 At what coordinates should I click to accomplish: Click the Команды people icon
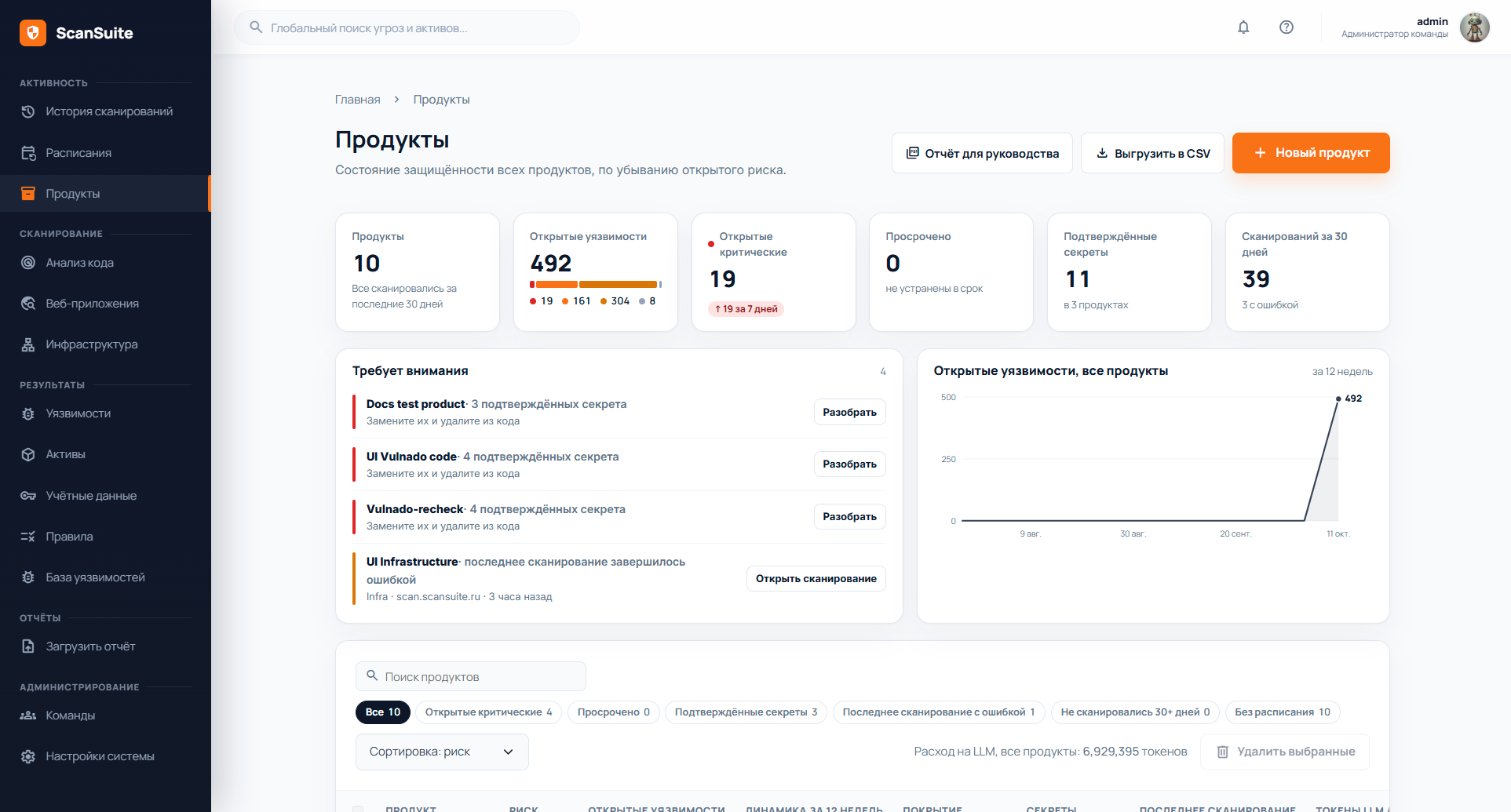click(28, 716)
